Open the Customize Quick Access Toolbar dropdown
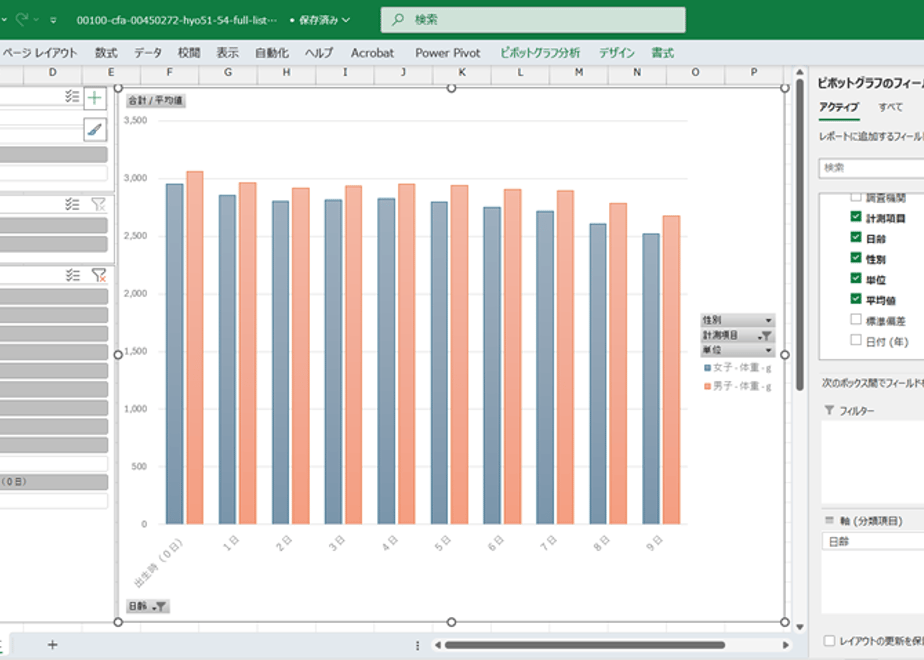The width and height of the screenshot is (924, 660). coord(53,20)
